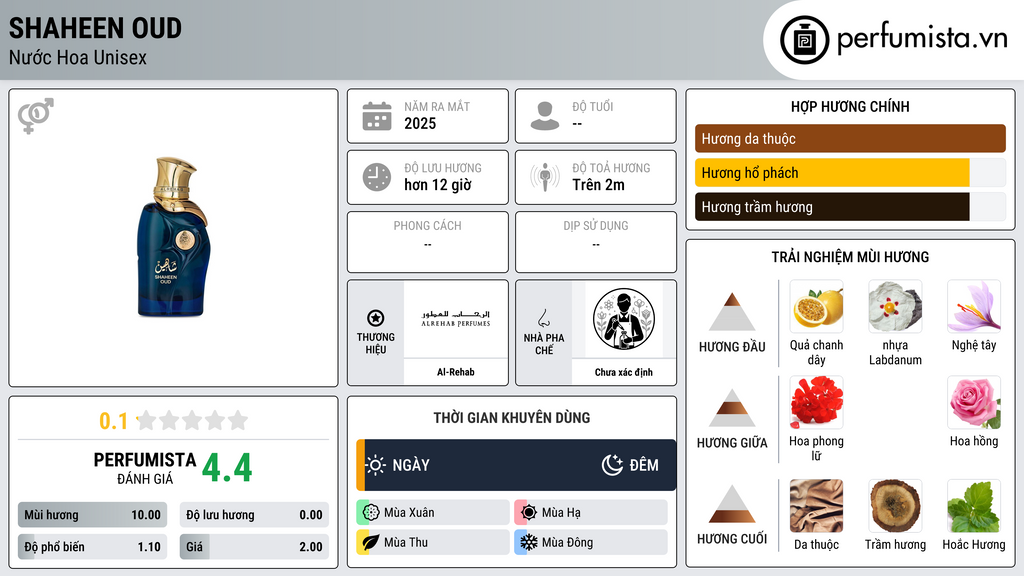Image resolution: width=1024 pixels, height=576 pixels.
Task: Click the Mùa Thu season label
Action: click(406, 542)
